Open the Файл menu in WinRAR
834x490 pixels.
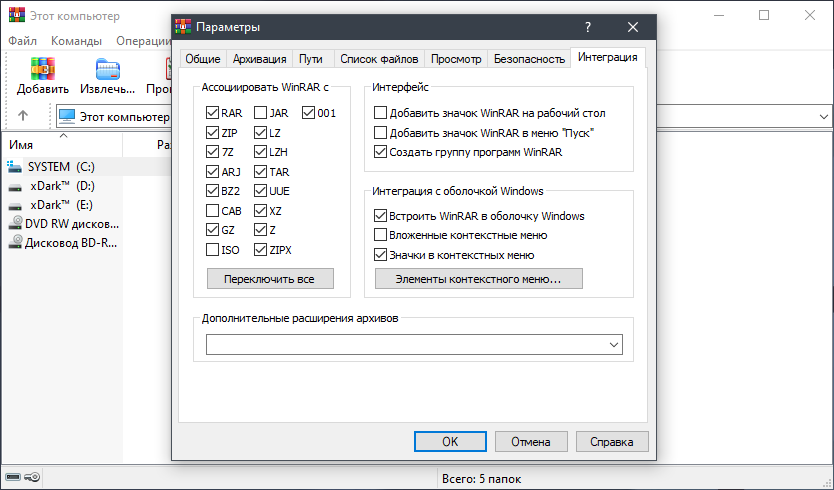point(23,41)
